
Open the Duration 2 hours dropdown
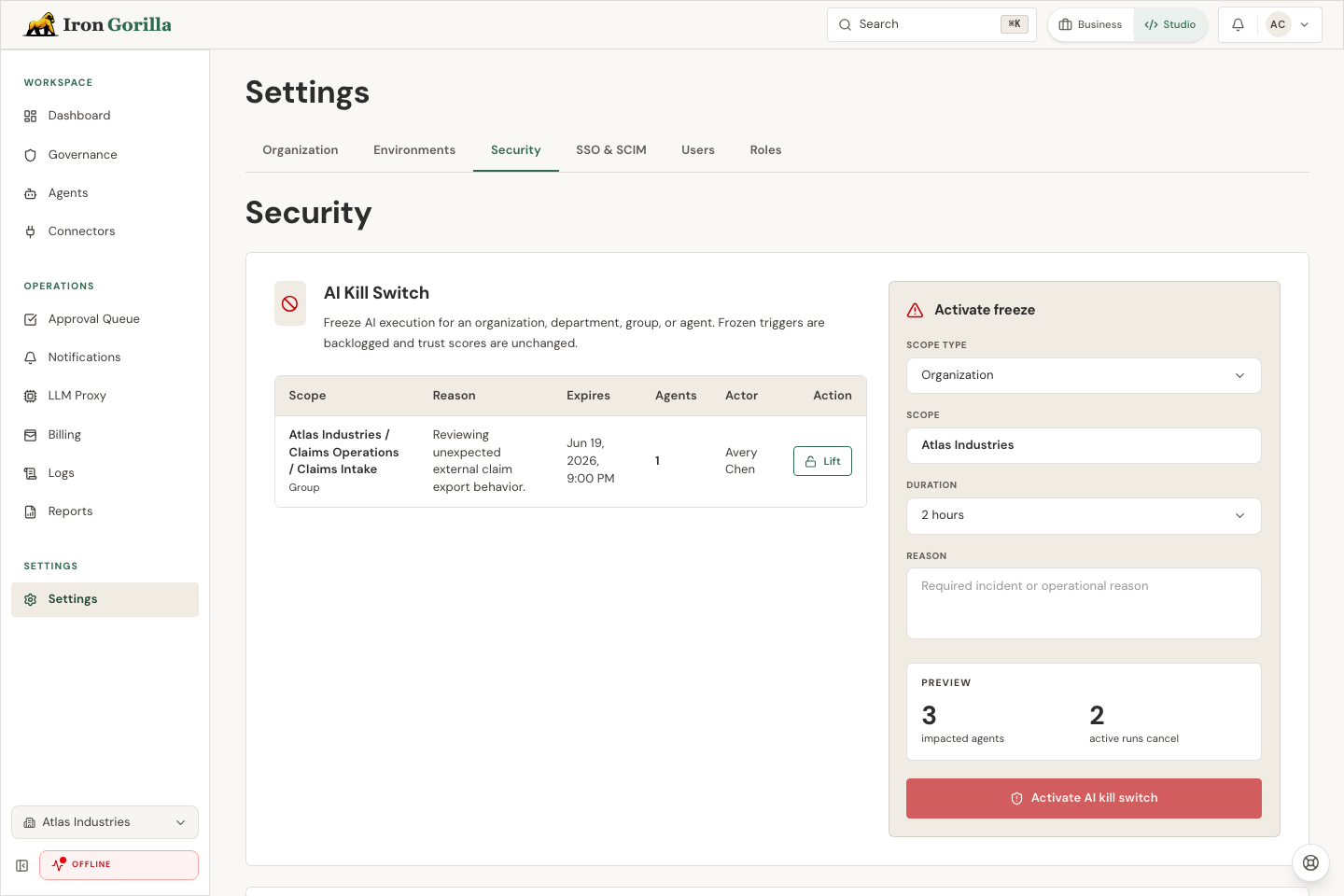pos(1084,515)
